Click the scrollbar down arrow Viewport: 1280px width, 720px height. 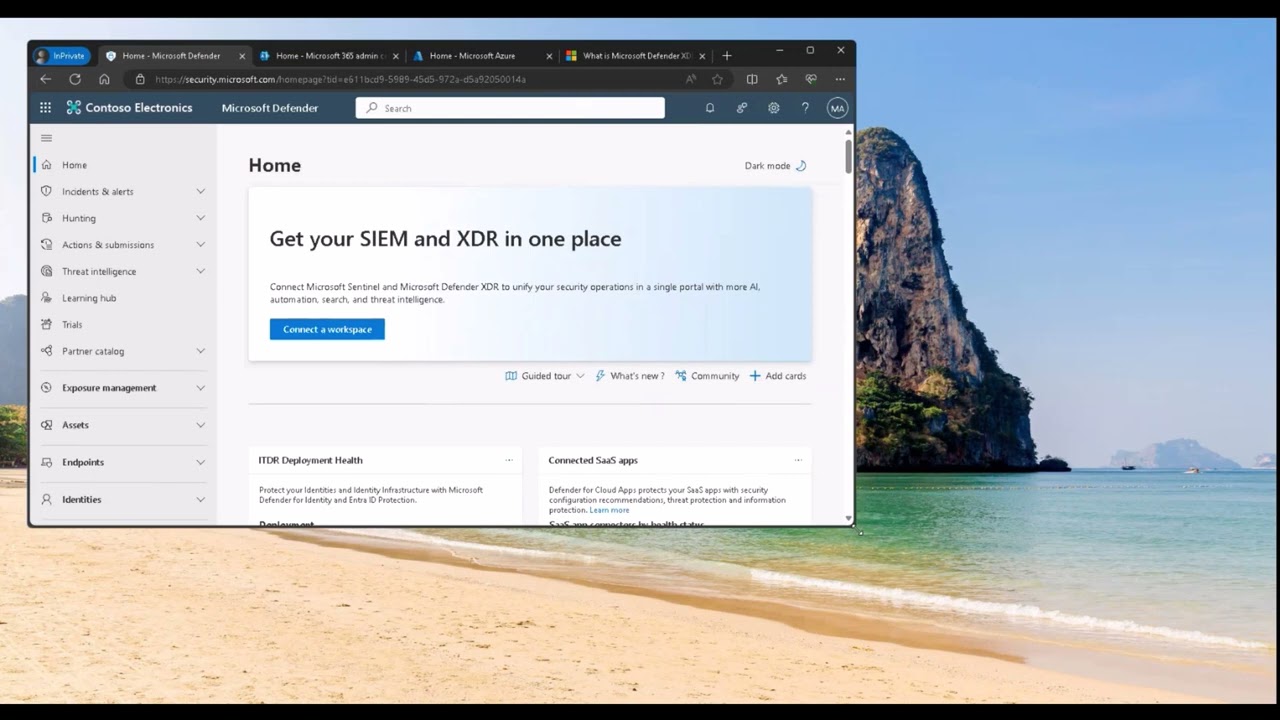click(x=849, y=520)
